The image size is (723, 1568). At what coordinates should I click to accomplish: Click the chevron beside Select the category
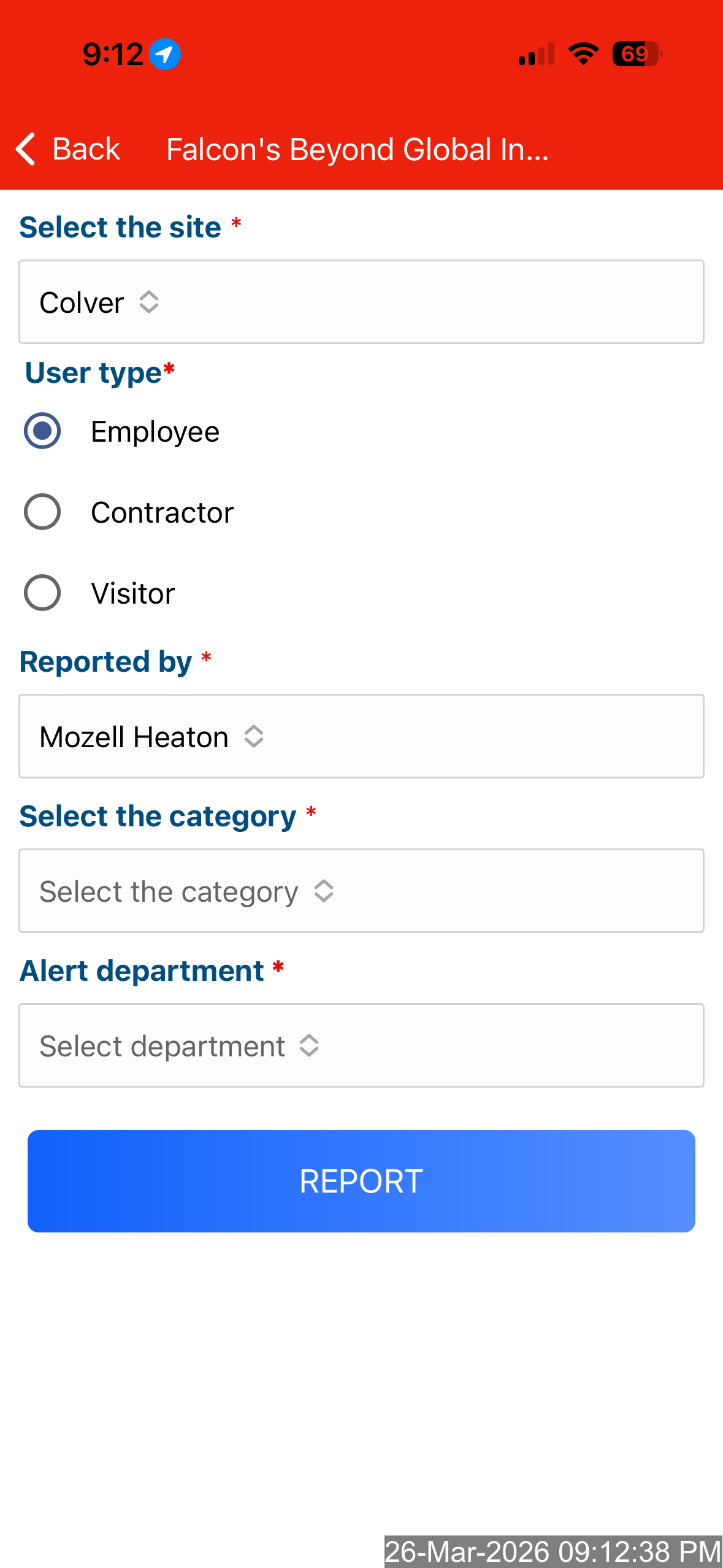[324, 891]
